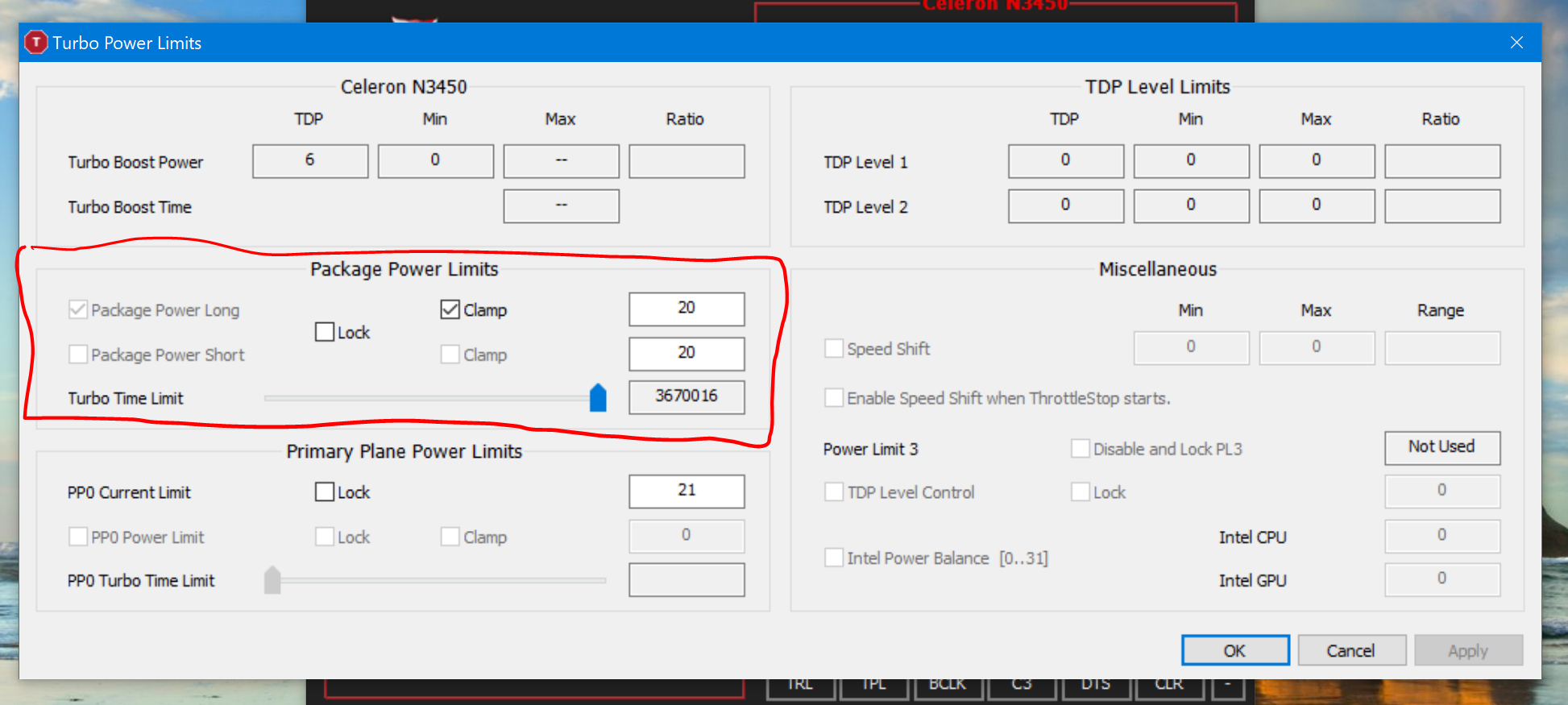Click the Turbo Time Limit slider track
The width and height of the screenshot is (1568, 705).
point(435,398)
